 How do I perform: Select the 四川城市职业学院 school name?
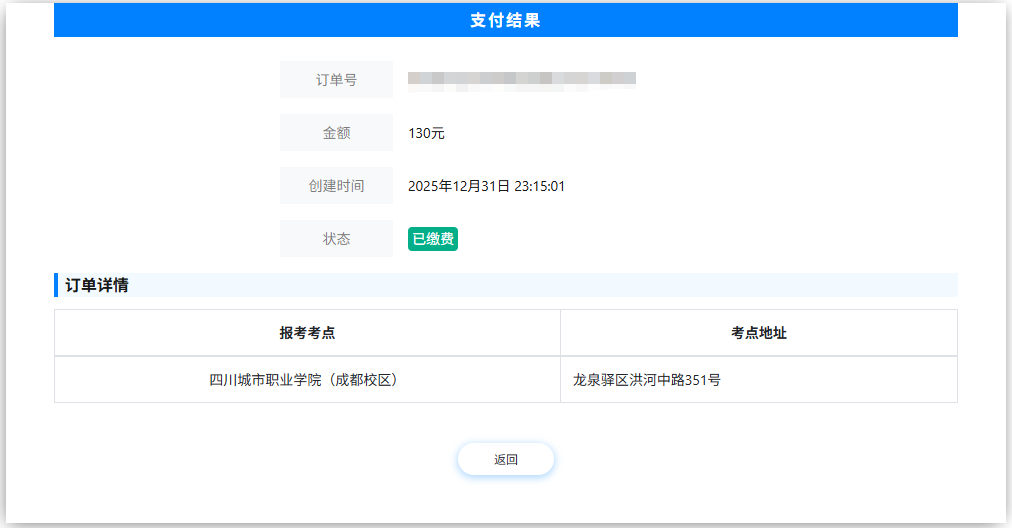click(268, 380)
